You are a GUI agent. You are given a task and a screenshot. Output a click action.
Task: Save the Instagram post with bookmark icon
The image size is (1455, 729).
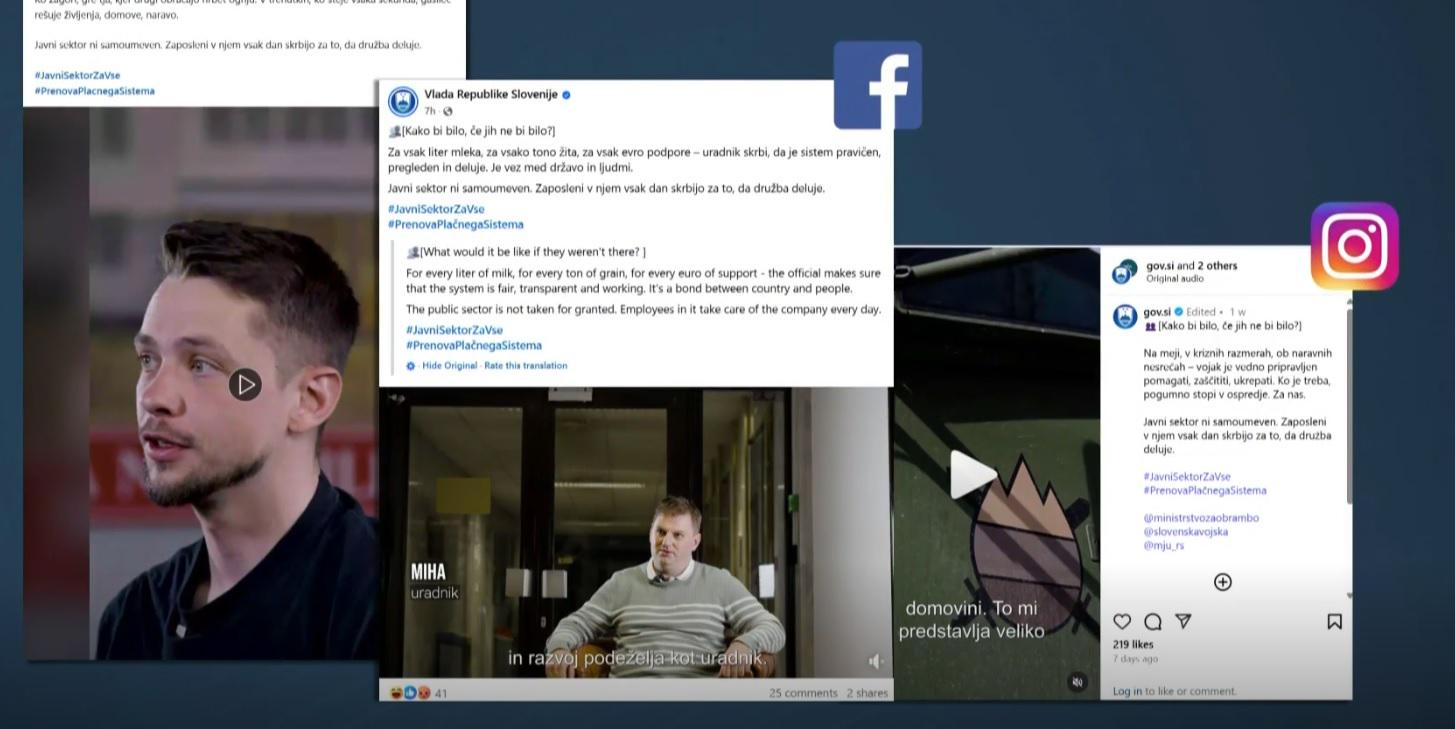[x=1334, y=622]
